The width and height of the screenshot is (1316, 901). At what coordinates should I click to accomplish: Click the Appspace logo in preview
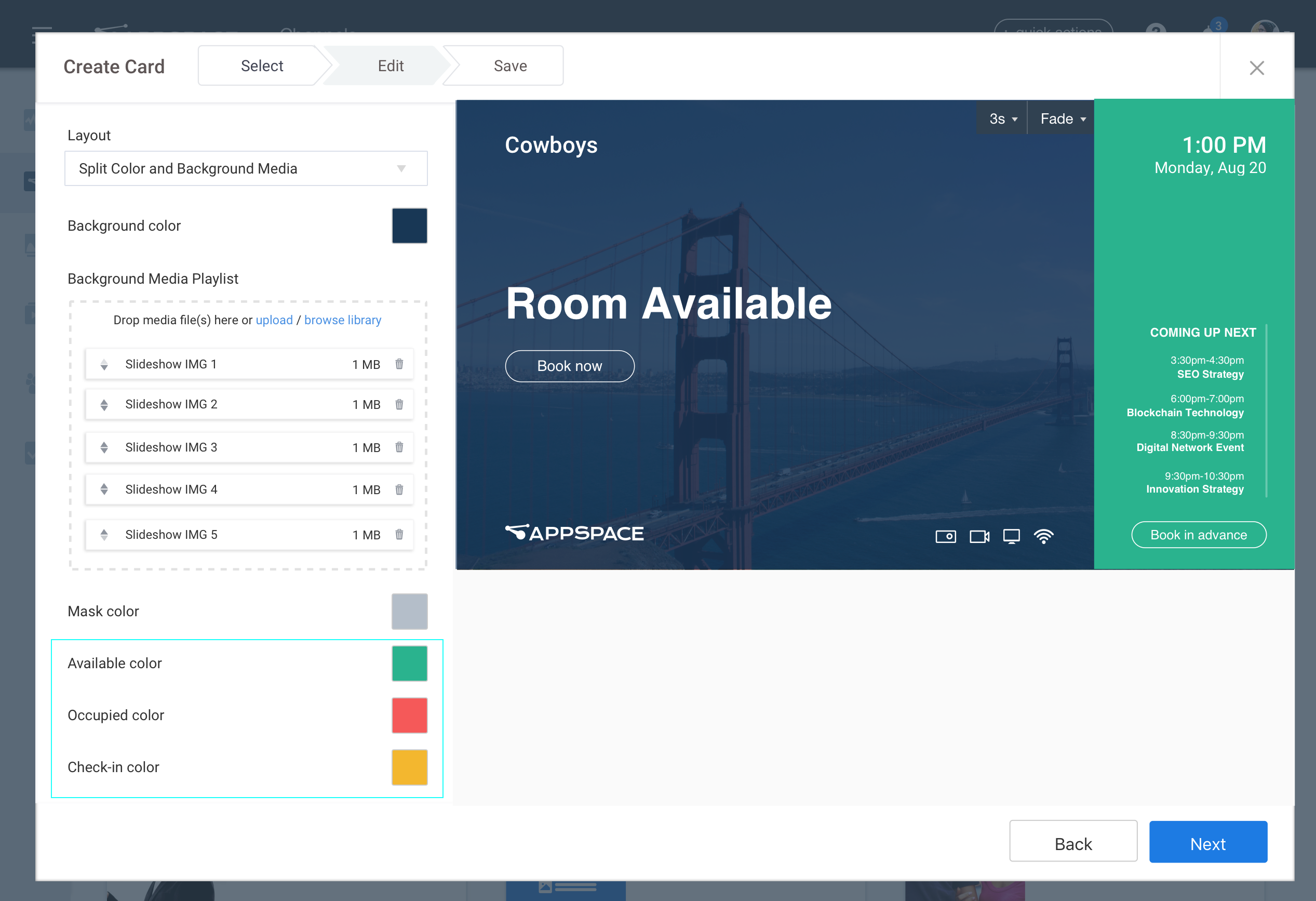click(574, 533)
